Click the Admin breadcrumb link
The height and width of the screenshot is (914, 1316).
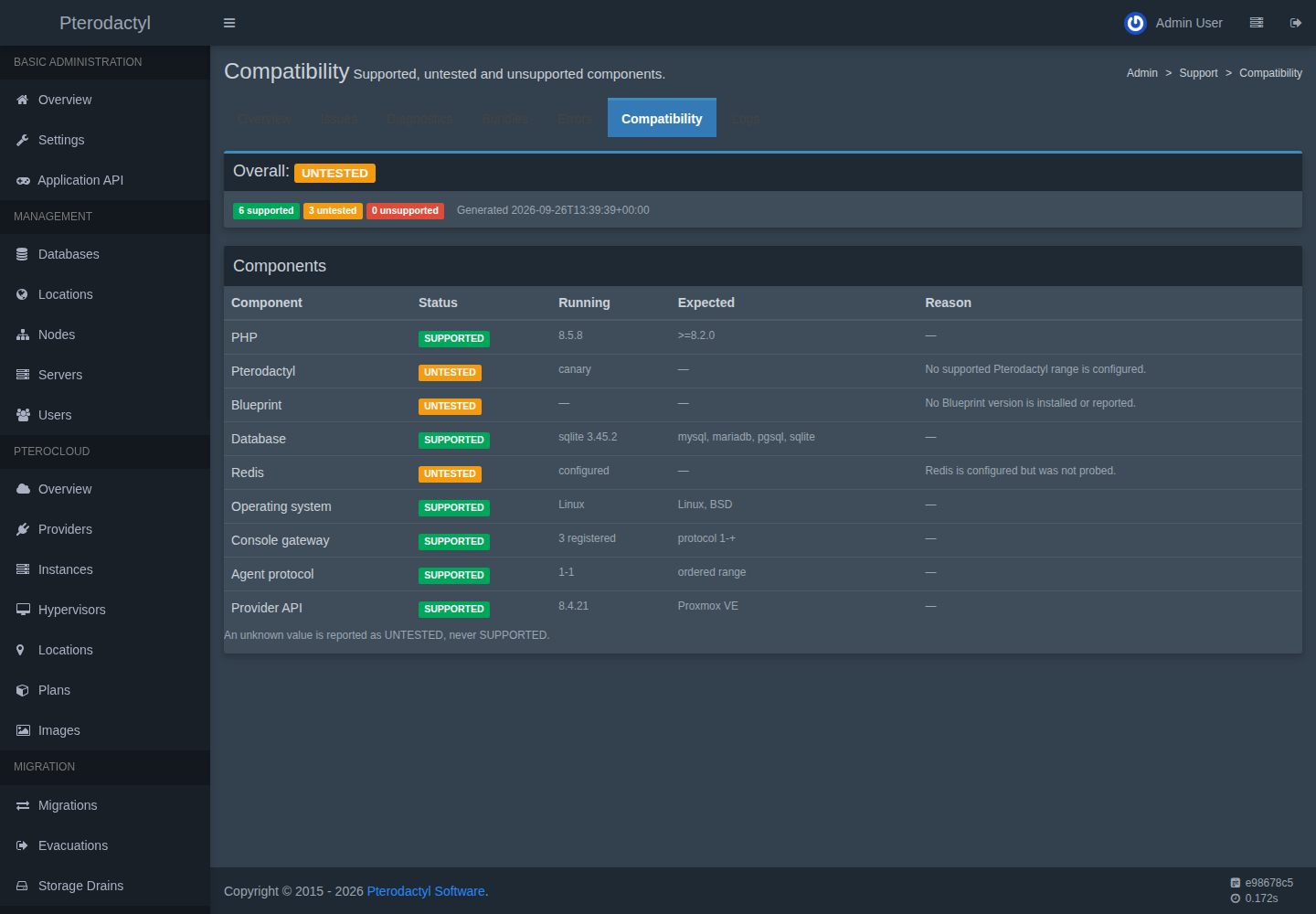tap(1142, 73)
